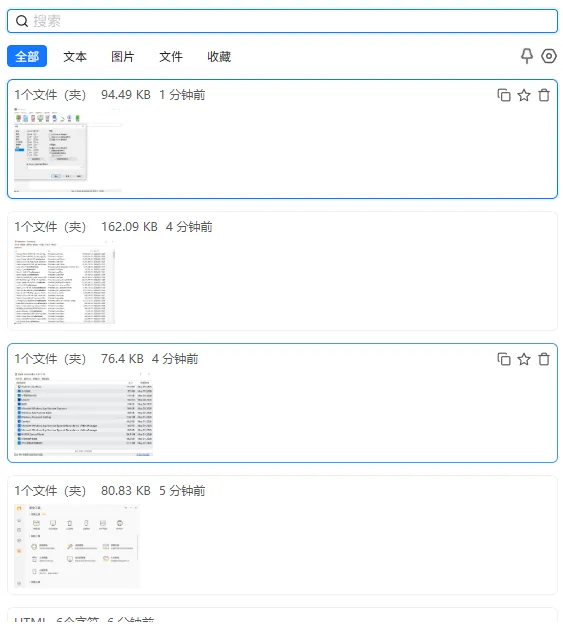The width and height of the screenshot is (563, 628).
Task: Delete the 76.4 KB entry with trash icon
Action: [x=544, y=359]
